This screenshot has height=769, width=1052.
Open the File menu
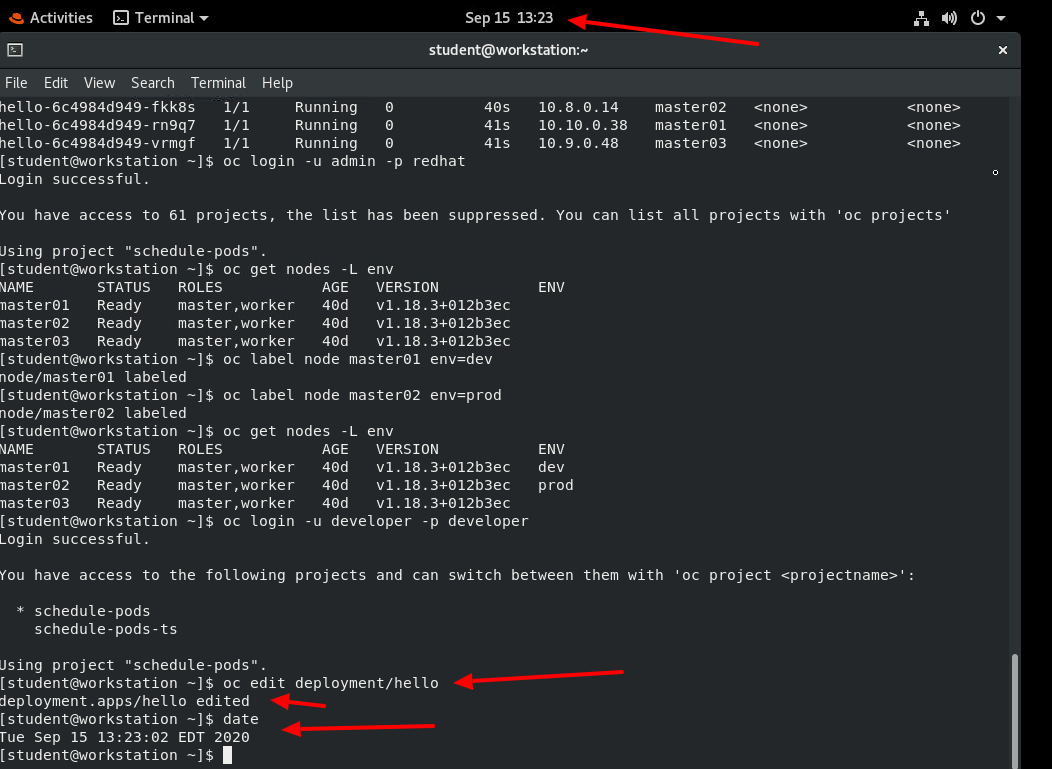tap(16, 83)
